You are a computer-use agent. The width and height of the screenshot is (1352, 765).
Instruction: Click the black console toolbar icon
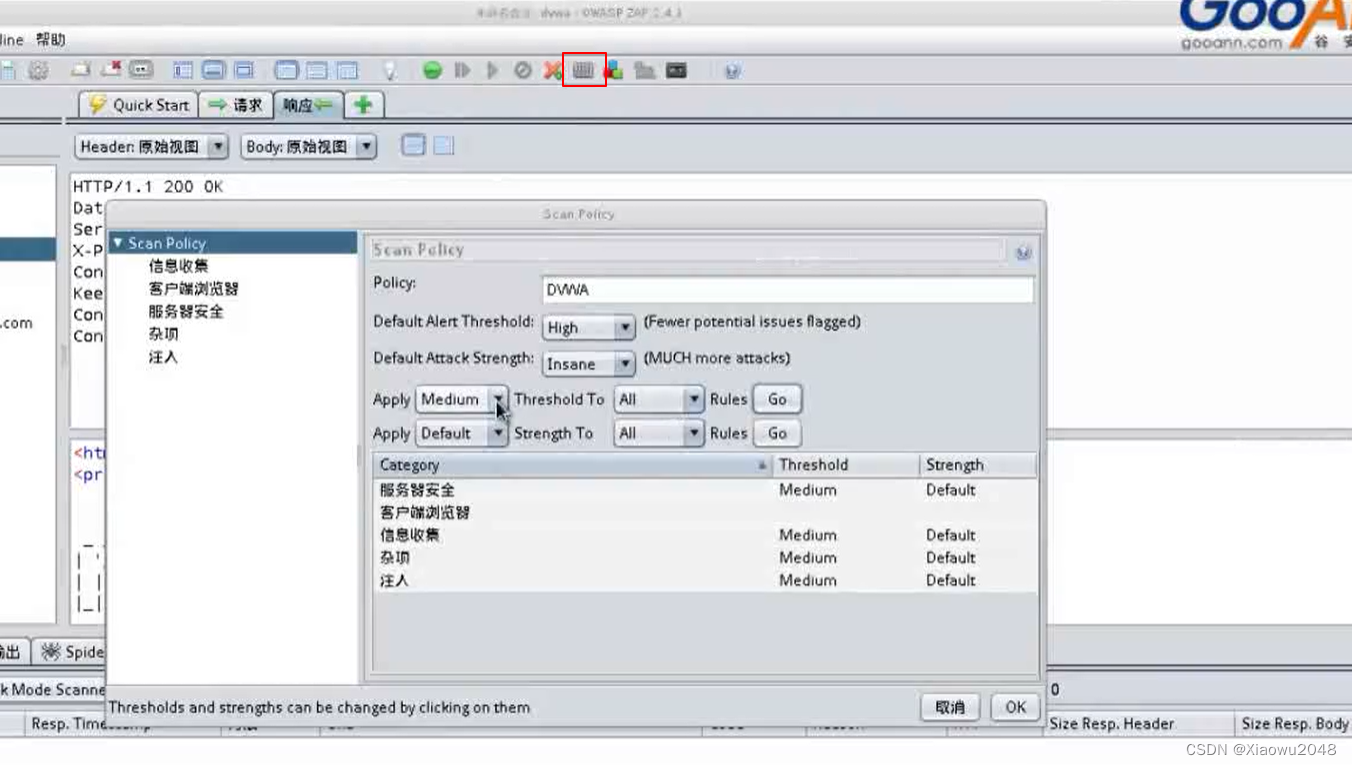[x=677, y=71]
